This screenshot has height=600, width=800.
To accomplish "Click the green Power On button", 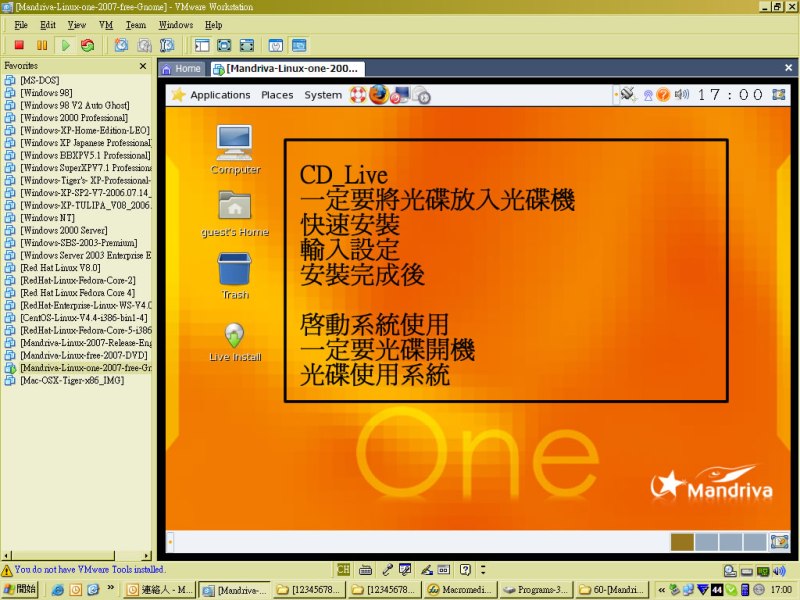I will (65, 45).
